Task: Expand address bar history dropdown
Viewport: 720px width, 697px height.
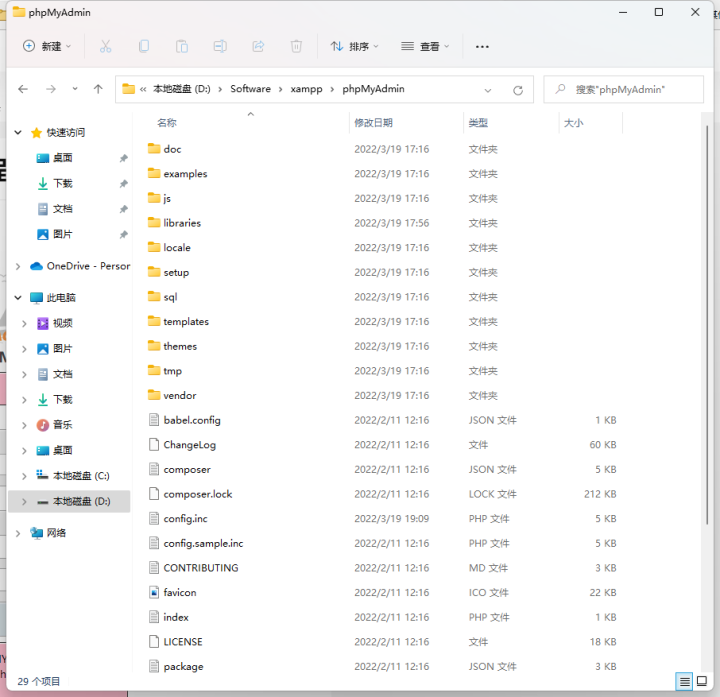Action: coord(488,90)
